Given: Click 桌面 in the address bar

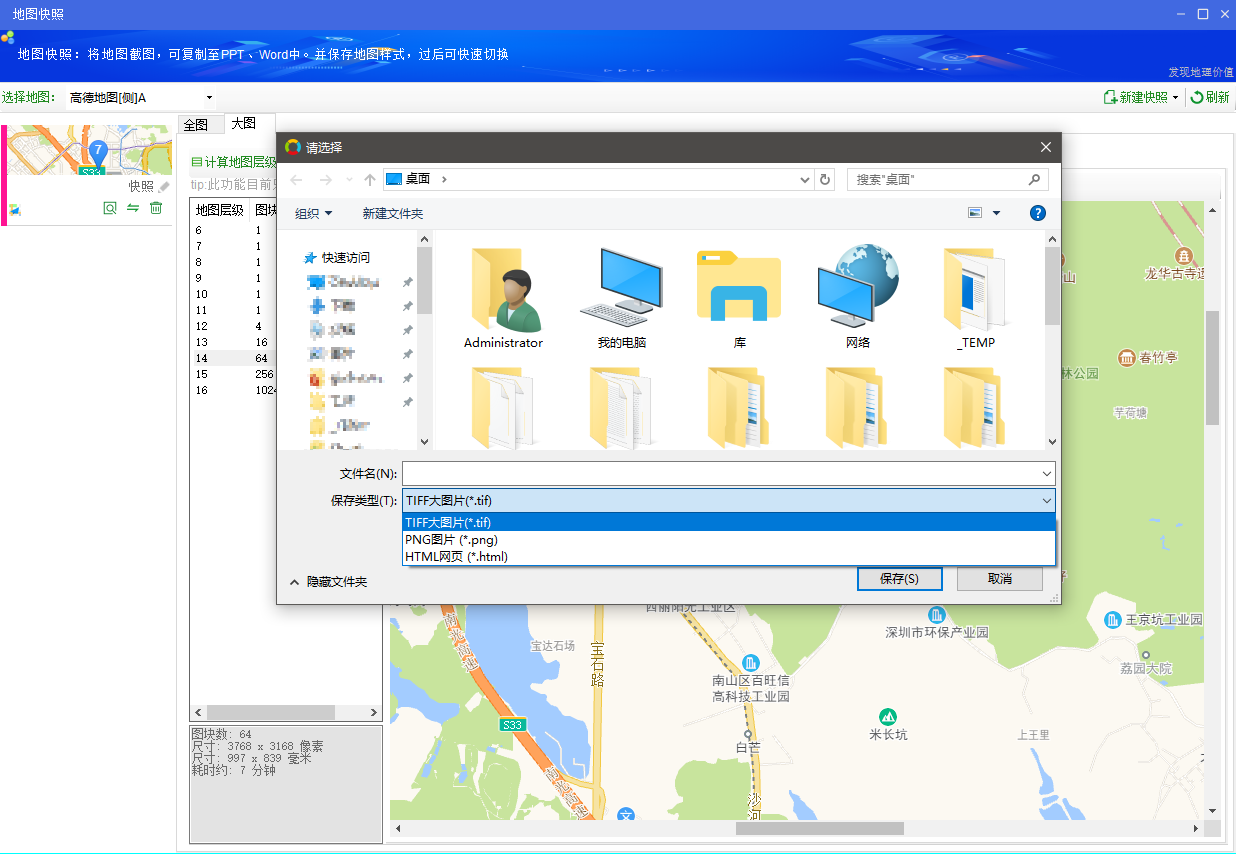Looking at the screenshot, I should pos(418,179).
